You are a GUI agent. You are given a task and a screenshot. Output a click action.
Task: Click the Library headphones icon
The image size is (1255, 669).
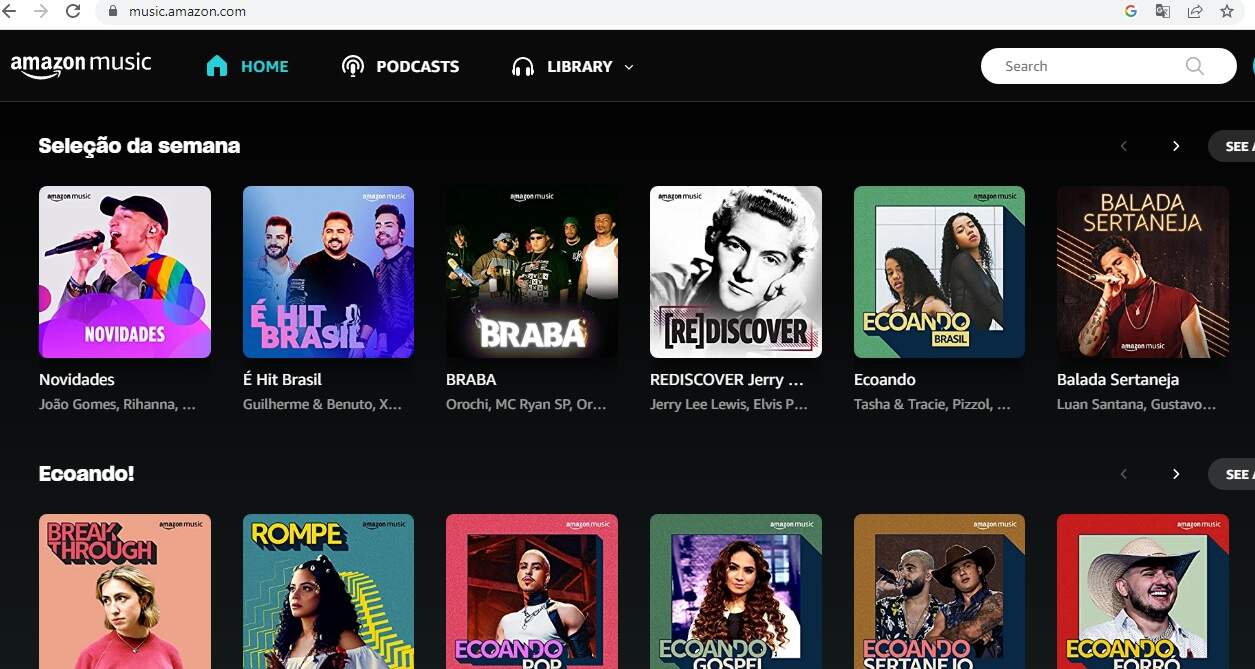523,67
